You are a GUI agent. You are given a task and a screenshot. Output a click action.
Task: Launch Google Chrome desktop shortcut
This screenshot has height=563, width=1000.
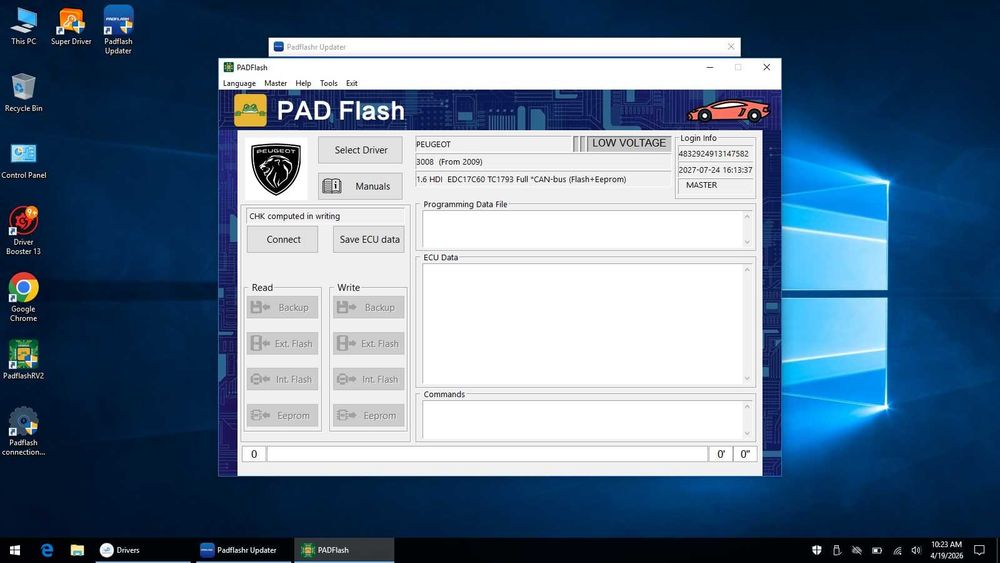click(24, 297)
